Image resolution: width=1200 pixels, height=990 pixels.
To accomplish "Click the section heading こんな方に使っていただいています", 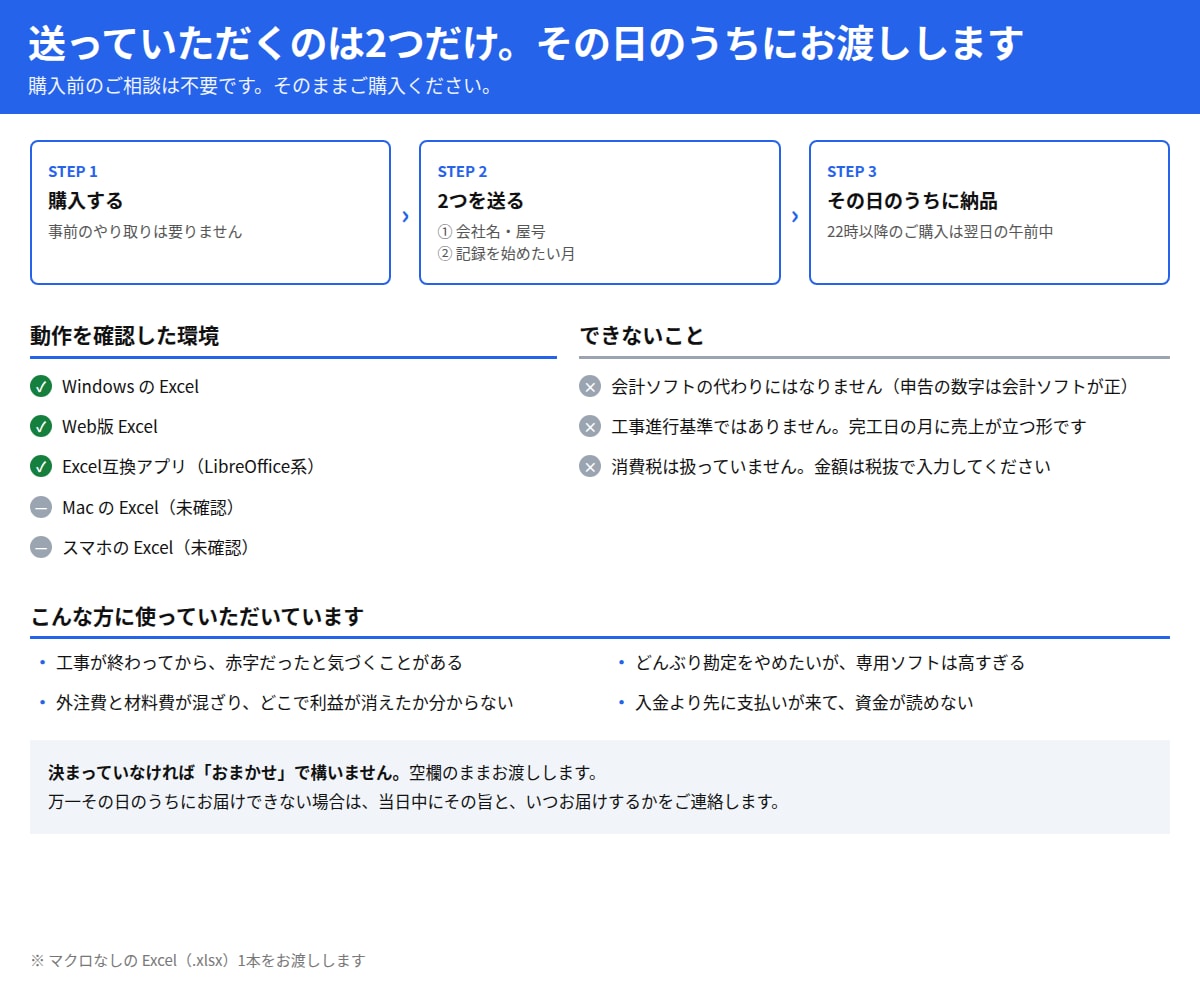I will [196, 616].
